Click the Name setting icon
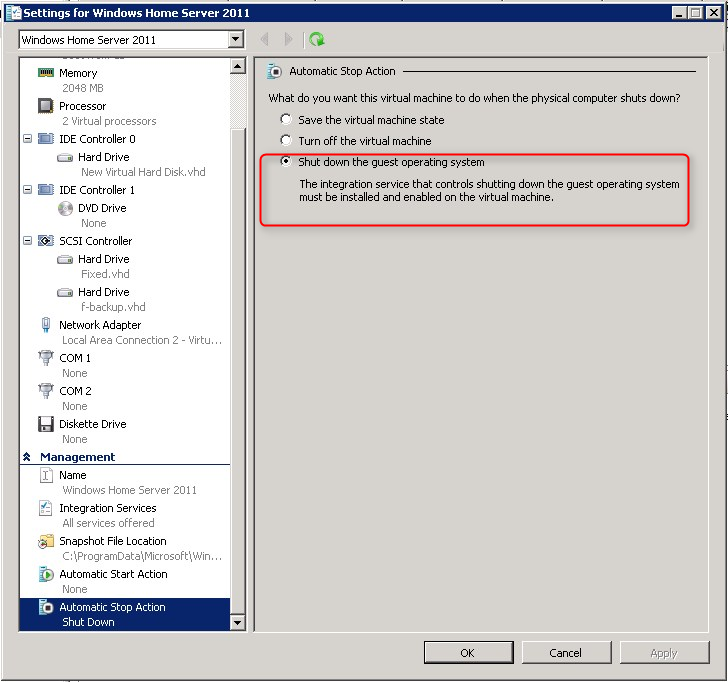 pyautogui.click(x=46, y=475)
